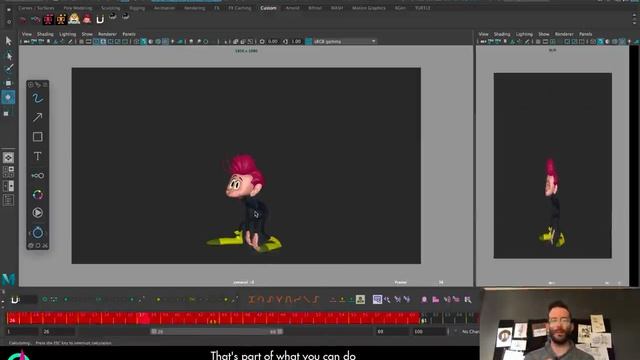Open the Custom shelf tab
The height and width of the screenshot is (360, 640).
[x=268, y=8]
